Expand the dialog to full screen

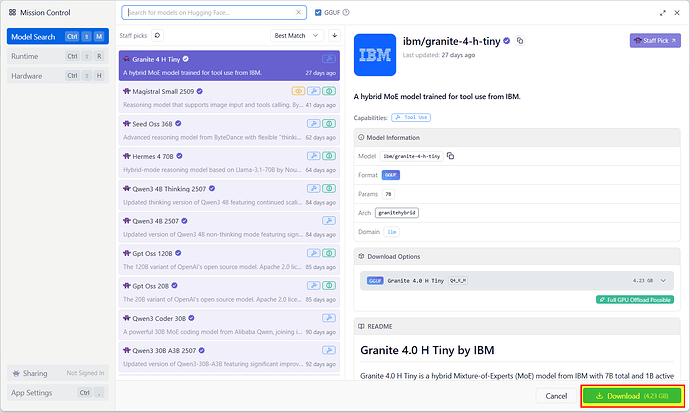[660, 13]
